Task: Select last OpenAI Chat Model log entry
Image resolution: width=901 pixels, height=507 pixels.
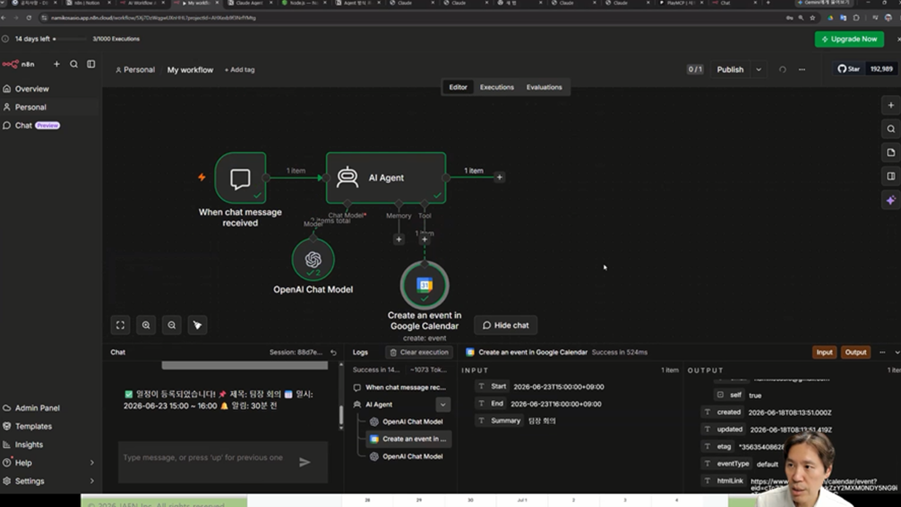Action: pos(409,456)
